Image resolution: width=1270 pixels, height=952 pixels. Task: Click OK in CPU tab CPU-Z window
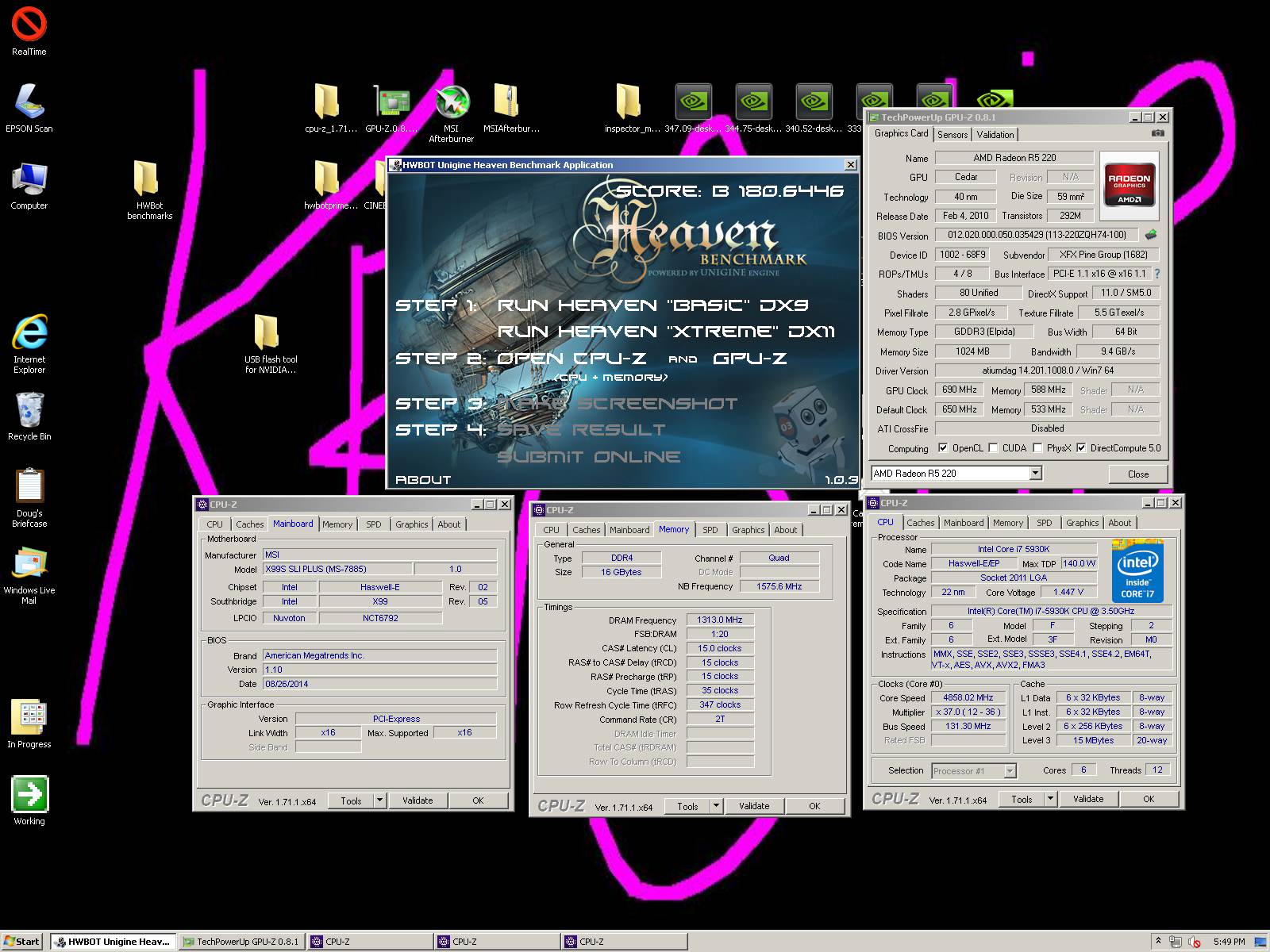click(1149, 799)
